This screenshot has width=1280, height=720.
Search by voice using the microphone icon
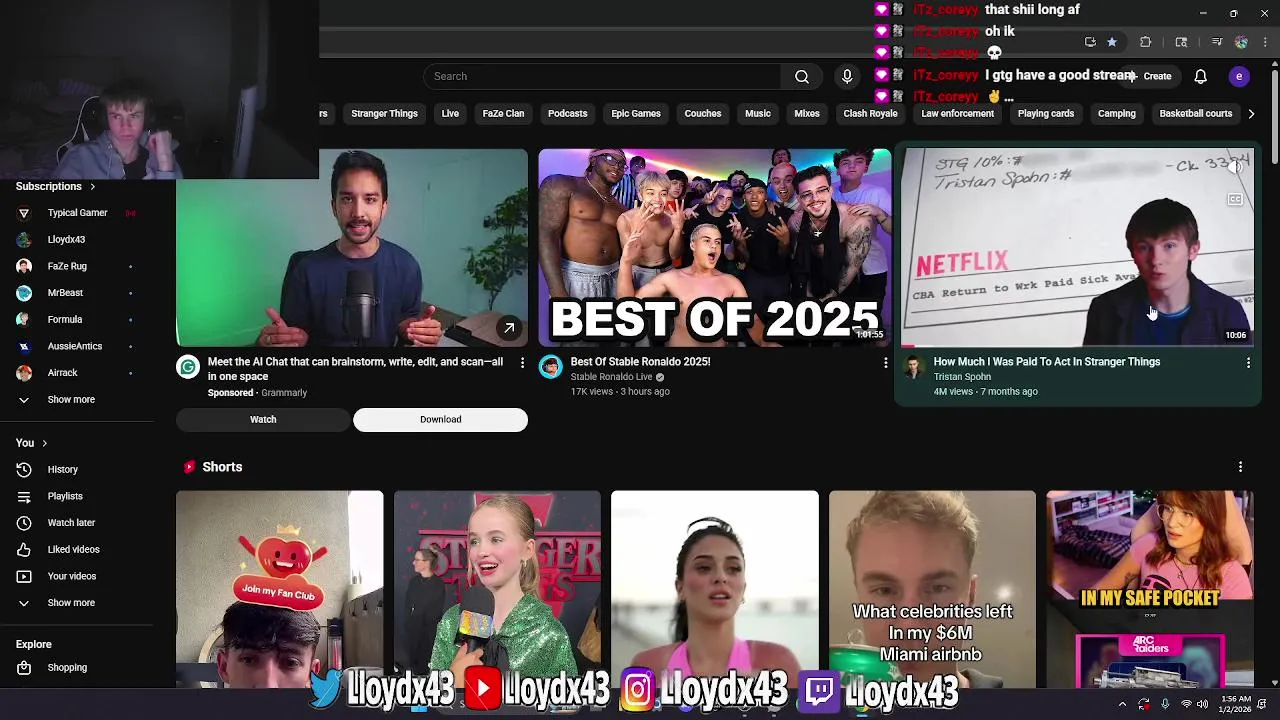point(847,76)
